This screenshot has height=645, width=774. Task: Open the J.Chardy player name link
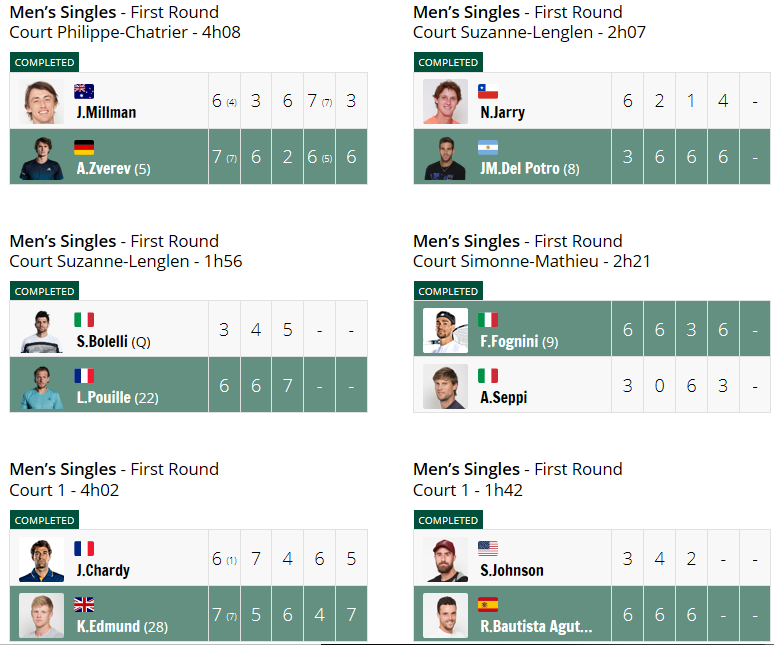[x=103, y=570]
